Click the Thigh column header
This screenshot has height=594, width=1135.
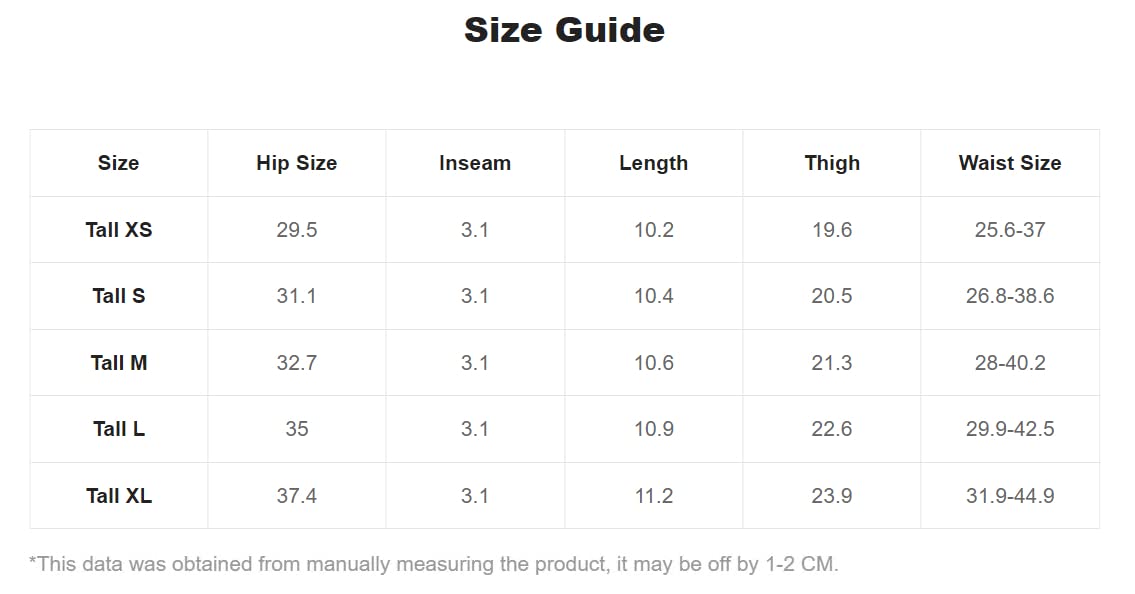(x=832, y=163)
